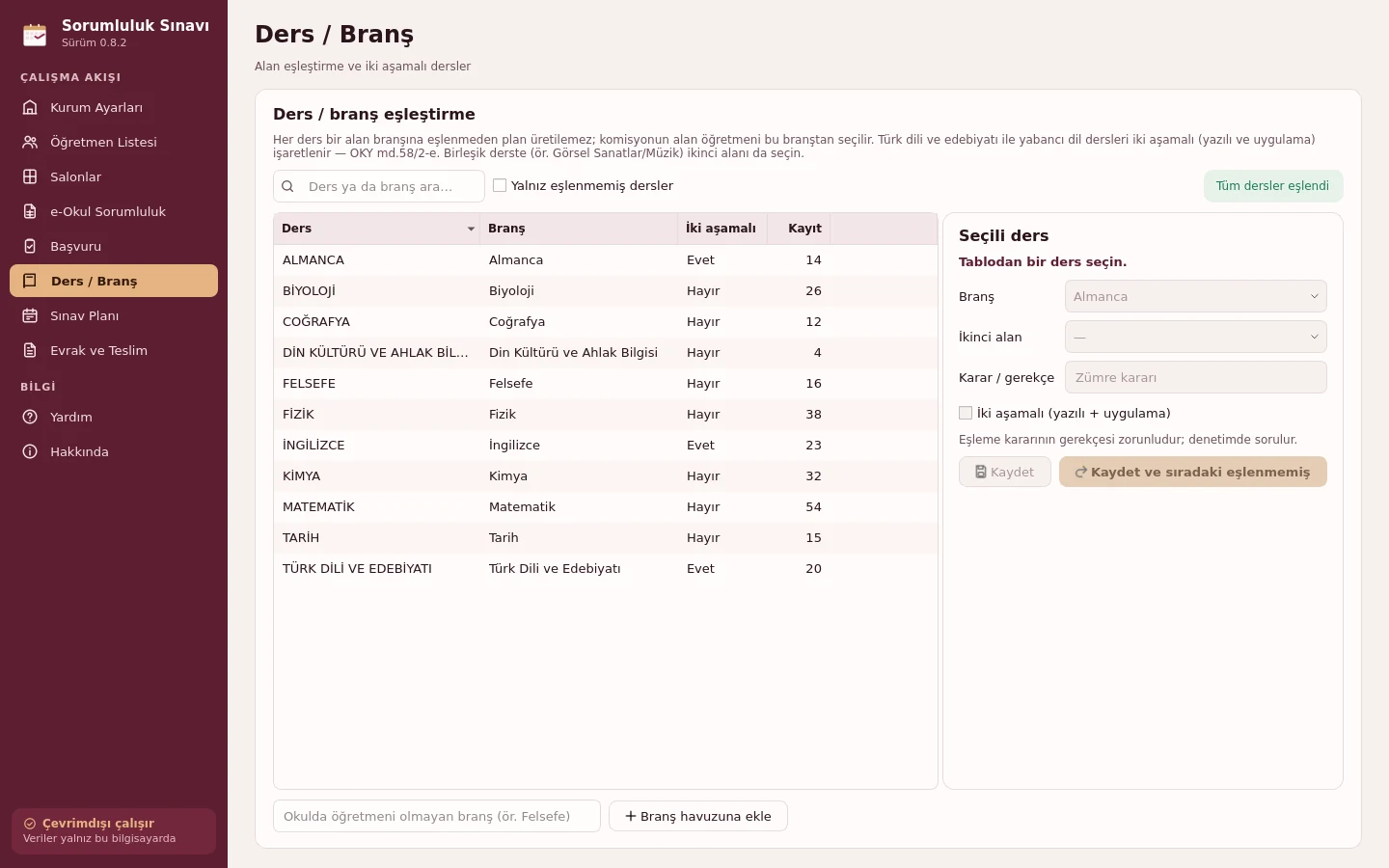Viewport: 1389px width, 868px height.
Task: Open Sınav Planı from sidebar
Action: (x=114, y=315)
